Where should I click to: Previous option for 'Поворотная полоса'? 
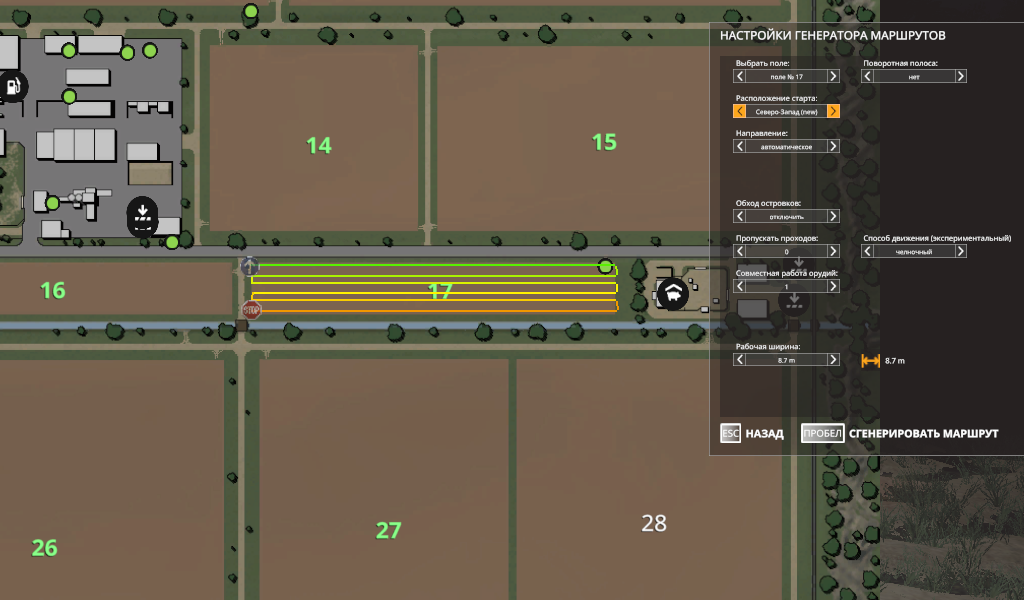[867, 76]
